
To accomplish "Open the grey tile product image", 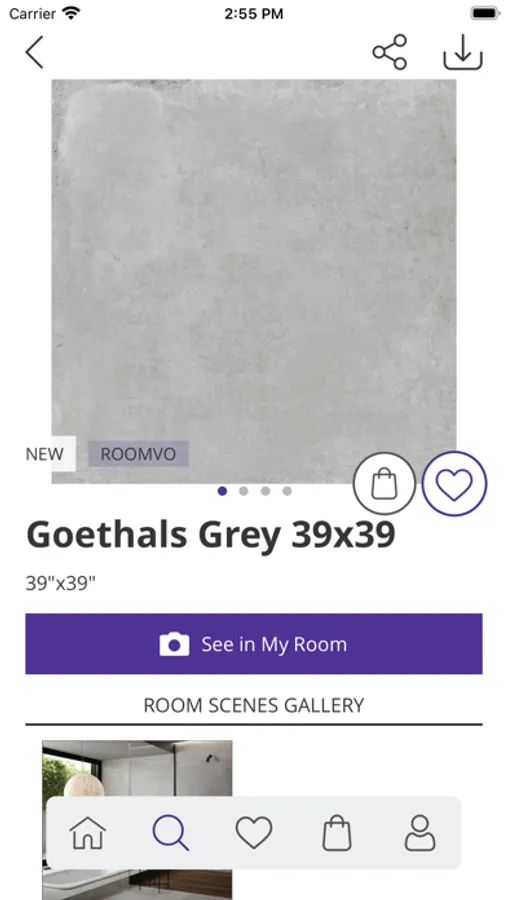I will 254,281.
